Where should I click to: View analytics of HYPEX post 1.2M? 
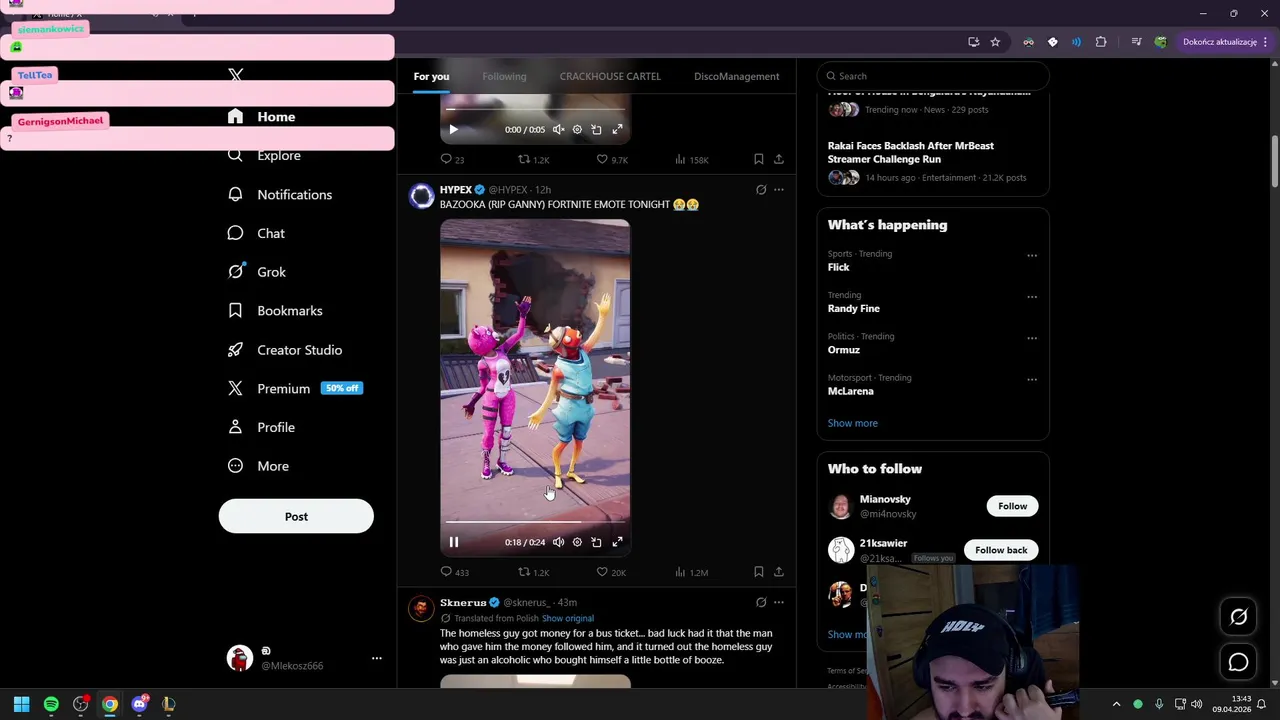[x=691, y=572]
